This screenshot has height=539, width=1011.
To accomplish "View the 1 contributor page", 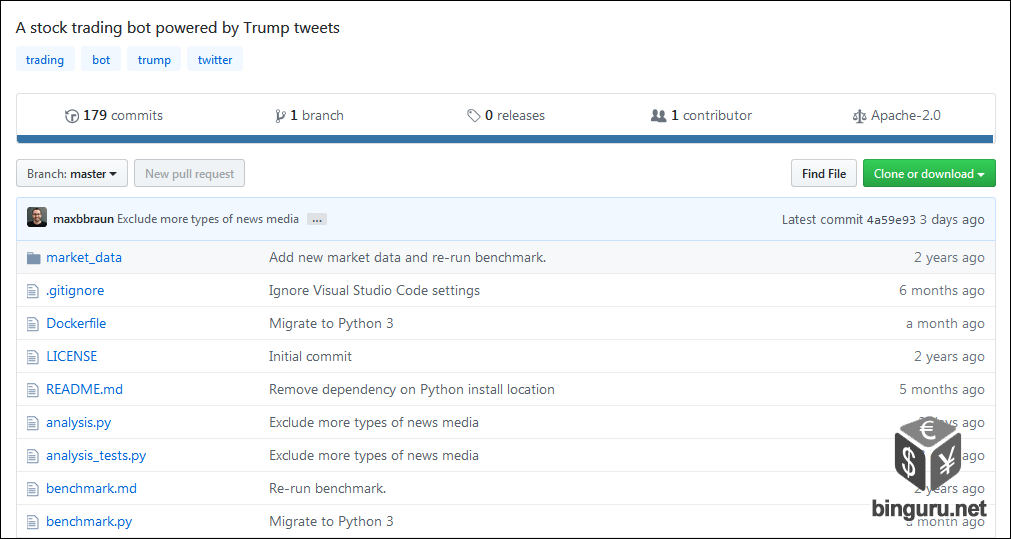I will pos(702,115).
